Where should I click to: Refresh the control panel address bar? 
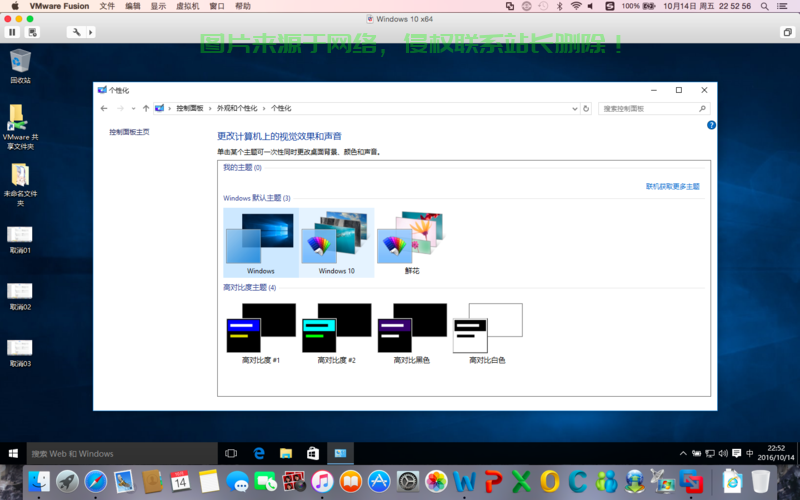point(586,108)
